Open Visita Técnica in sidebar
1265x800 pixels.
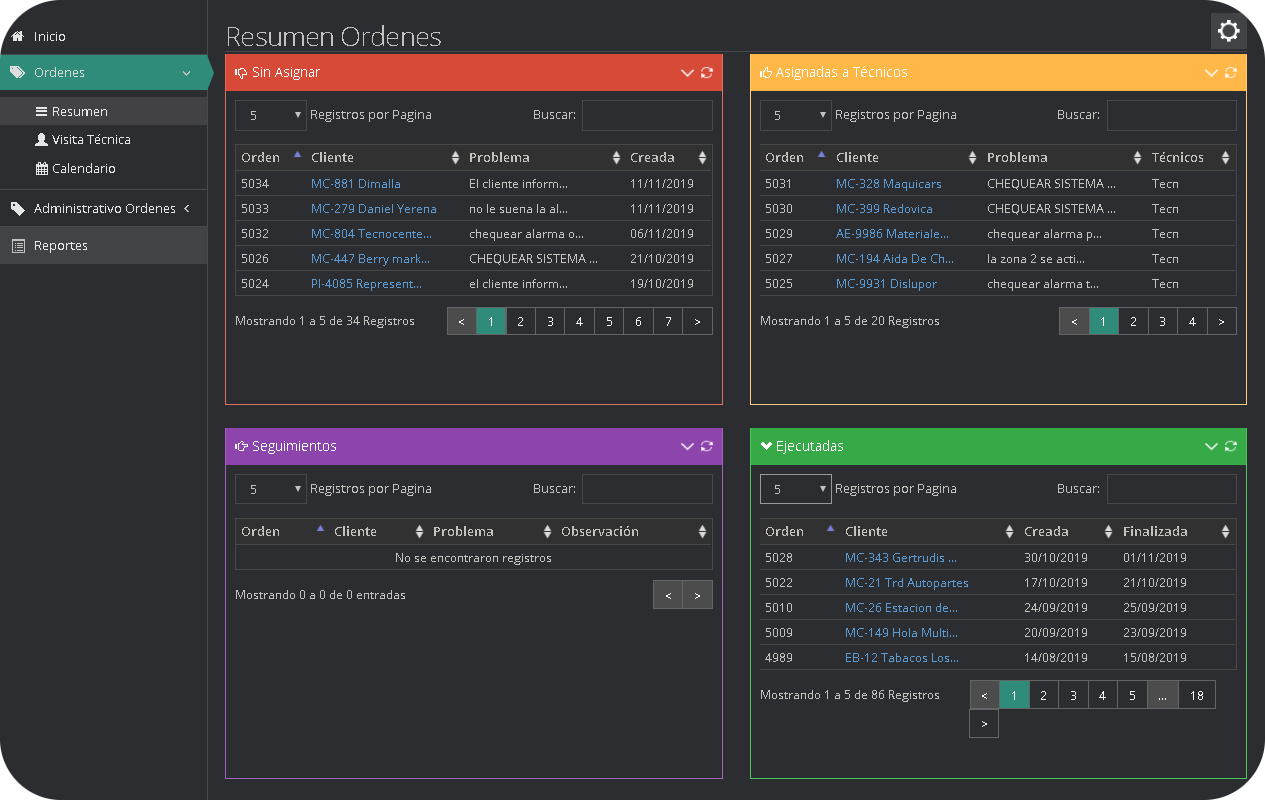90,140
